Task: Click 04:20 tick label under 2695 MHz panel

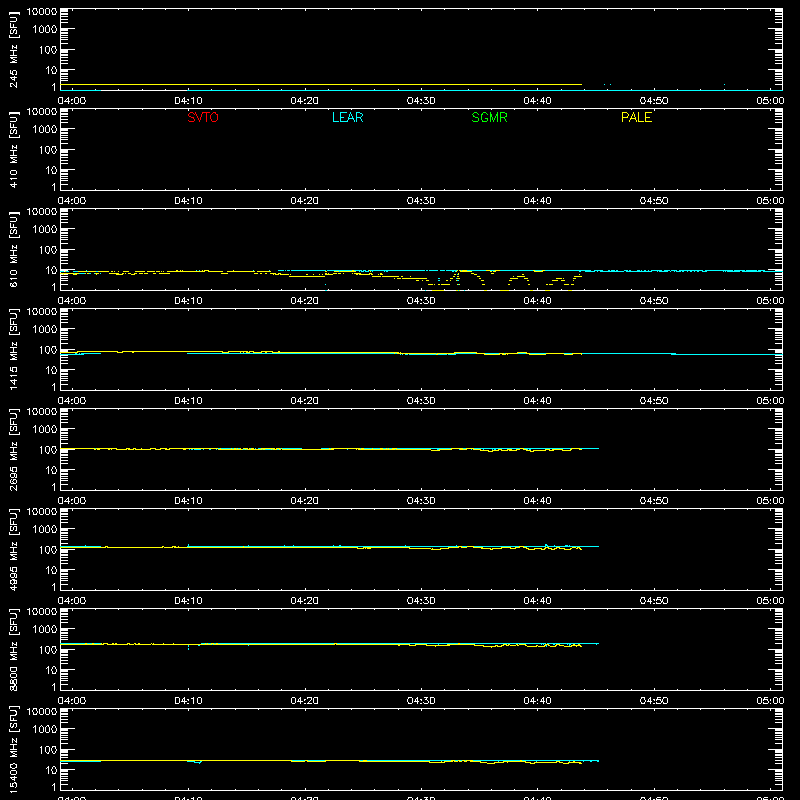Action: click(305, 501)
